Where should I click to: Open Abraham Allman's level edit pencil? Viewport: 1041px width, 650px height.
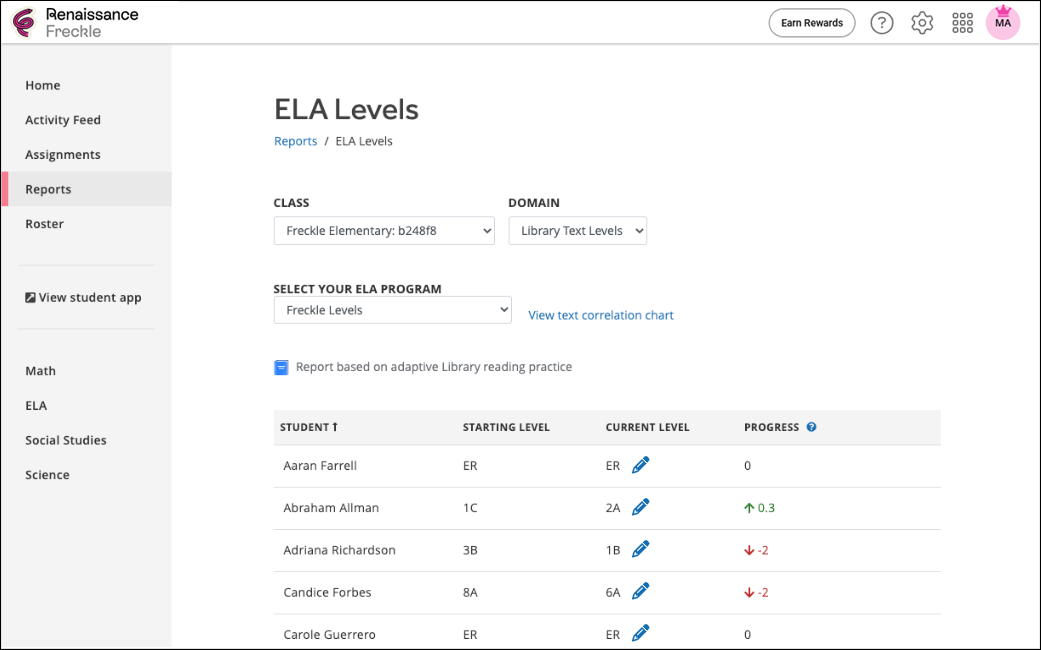[x=640, y=506]
